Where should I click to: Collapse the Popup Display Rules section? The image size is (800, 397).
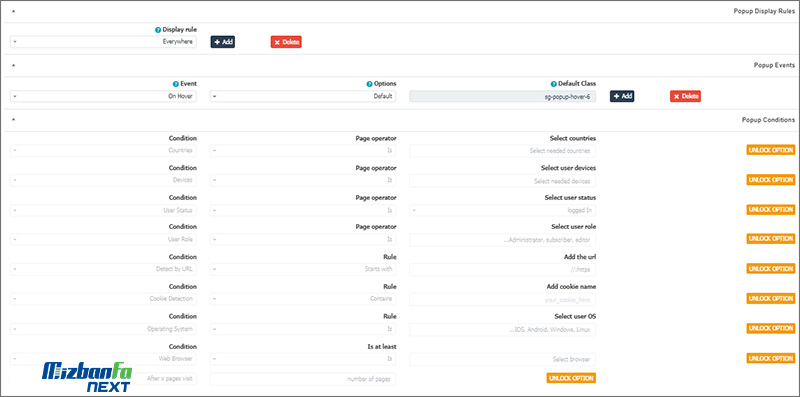click(x=13, y=11)
